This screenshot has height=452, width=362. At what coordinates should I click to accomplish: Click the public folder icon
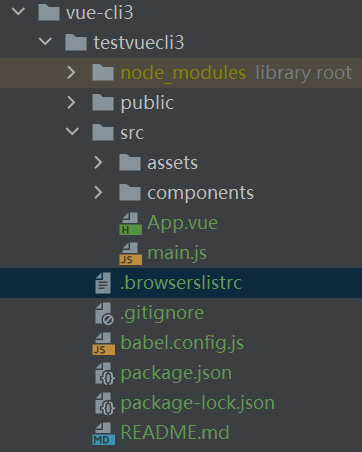click(103, 102)
